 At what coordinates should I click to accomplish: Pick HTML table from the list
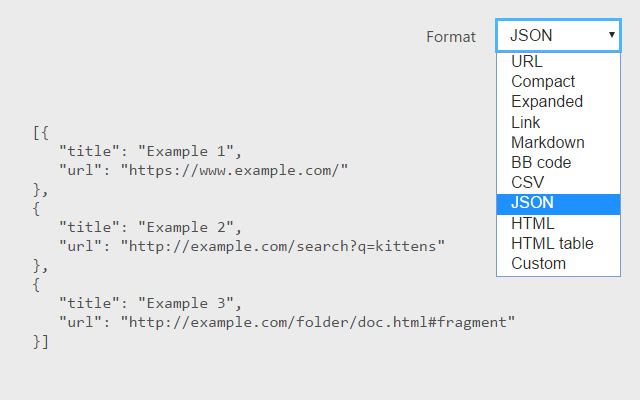552,243
